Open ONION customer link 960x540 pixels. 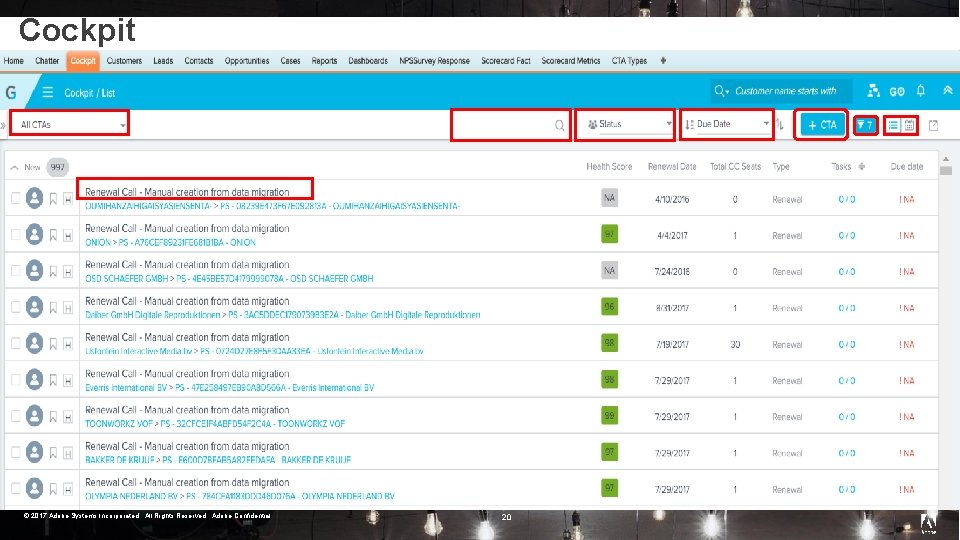[x=98, y=242]
